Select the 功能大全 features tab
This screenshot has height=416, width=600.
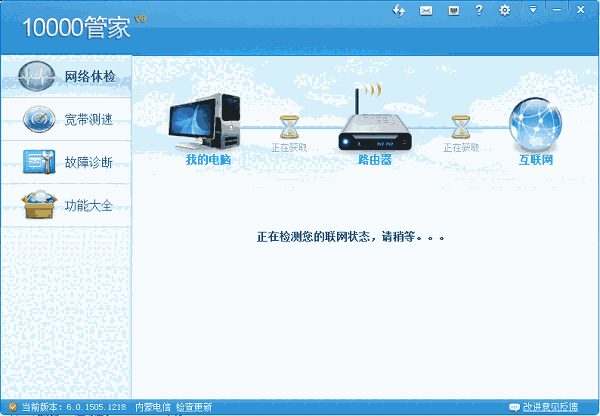(x=67, y=205)
